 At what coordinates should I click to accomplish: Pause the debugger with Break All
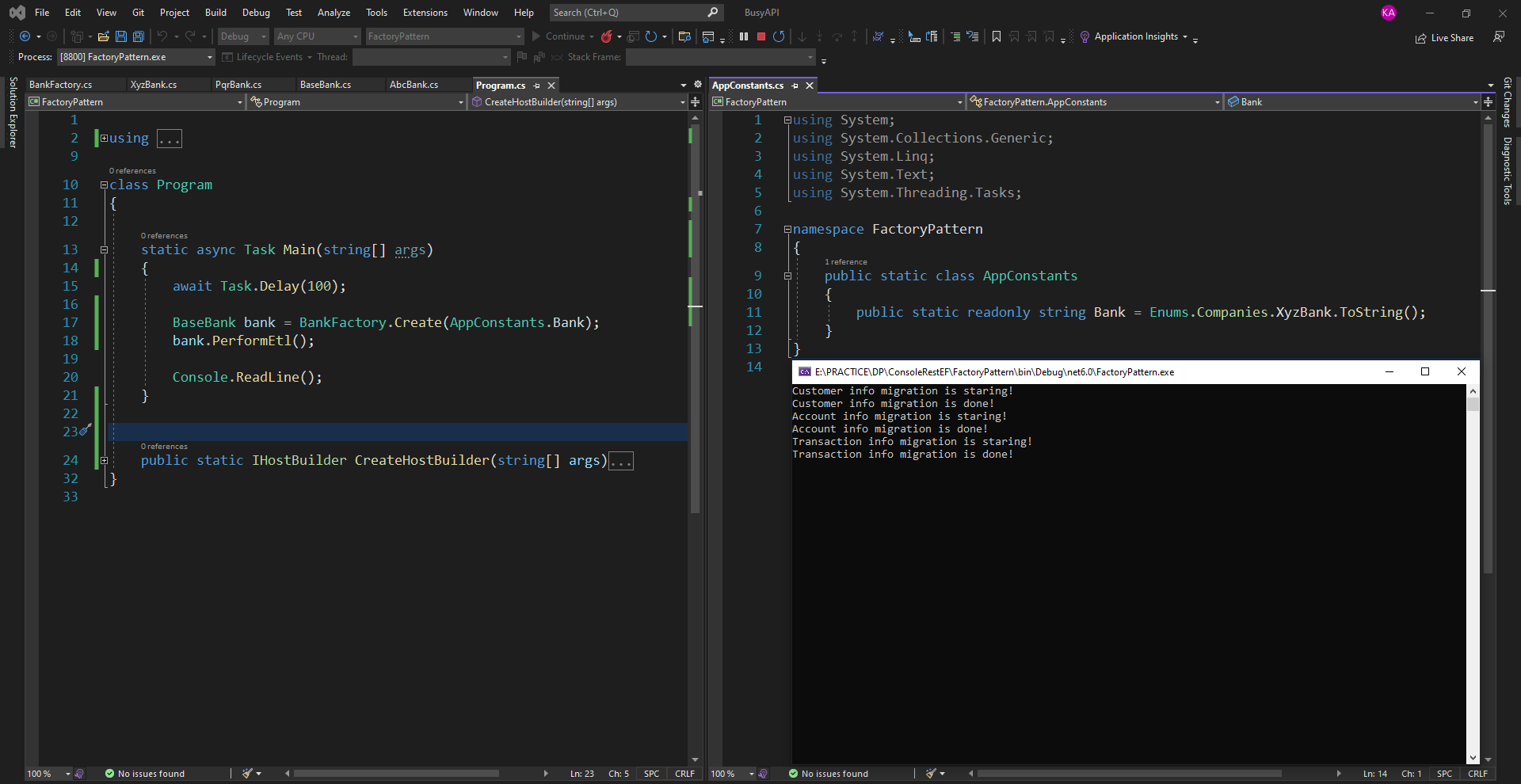click(x=744, y=36)
